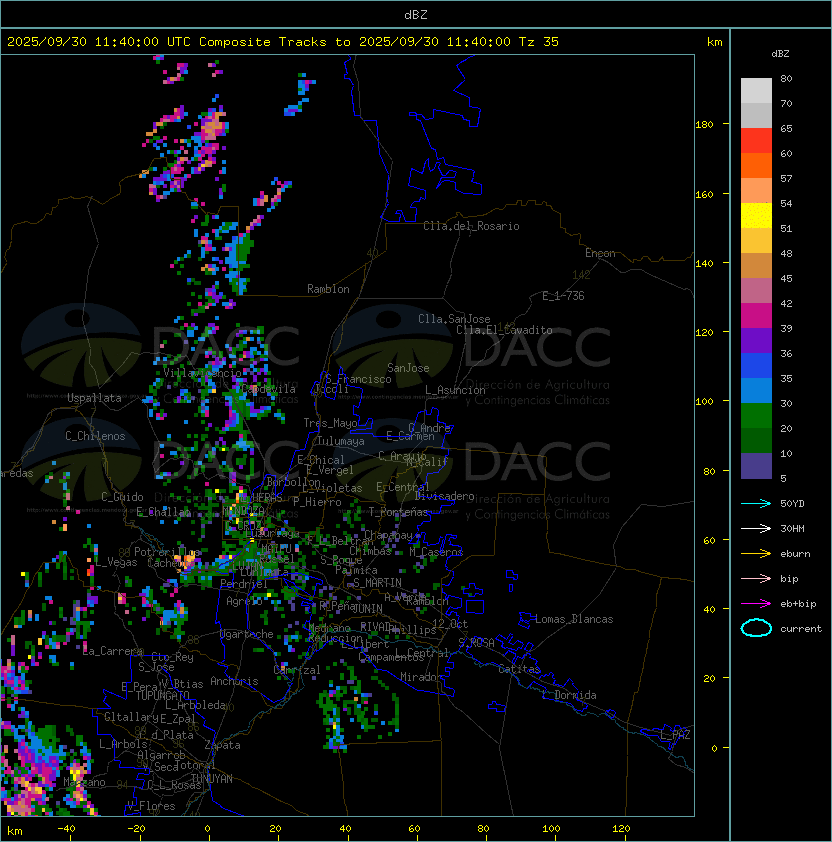Image resolution: width=832 pixels, height=842 pixels.
Task: Click the Tres_Mayo place label
Action: [330, 423]
